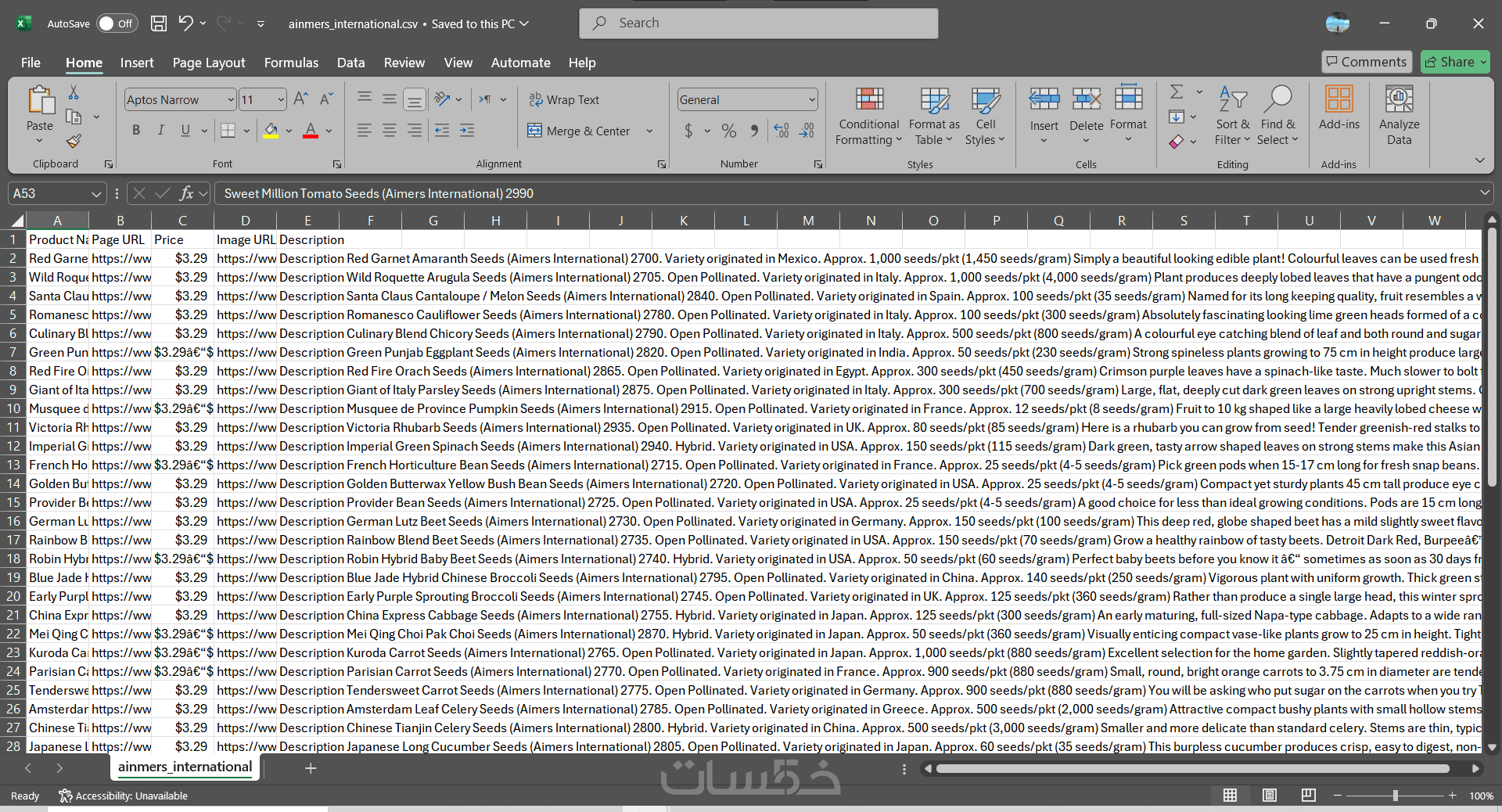Toggle Center horizontal alignment

[390, 131]
